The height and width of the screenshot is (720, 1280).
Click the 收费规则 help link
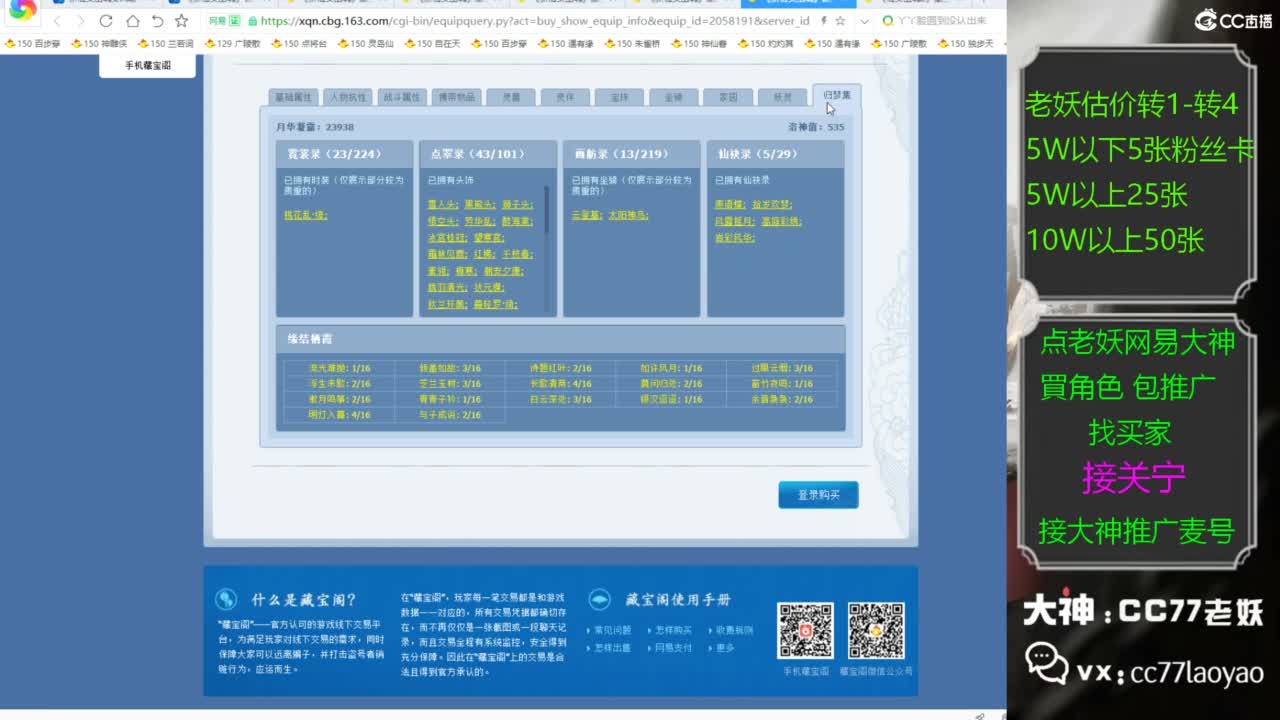(734, 630)
